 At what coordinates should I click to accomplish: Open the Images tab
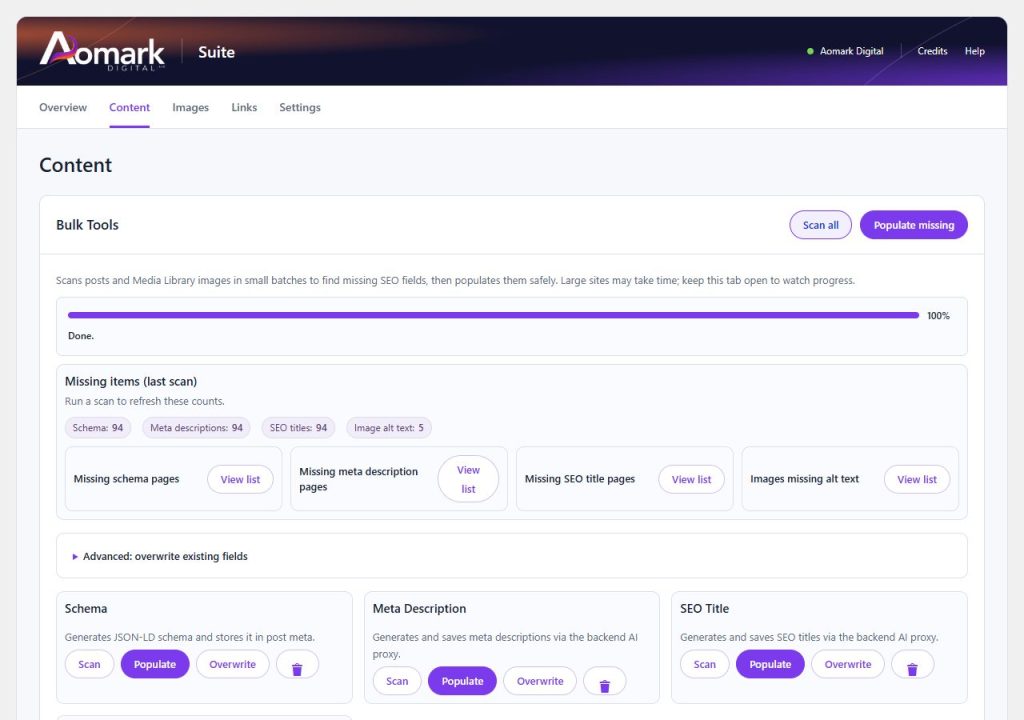pos(191,107)
